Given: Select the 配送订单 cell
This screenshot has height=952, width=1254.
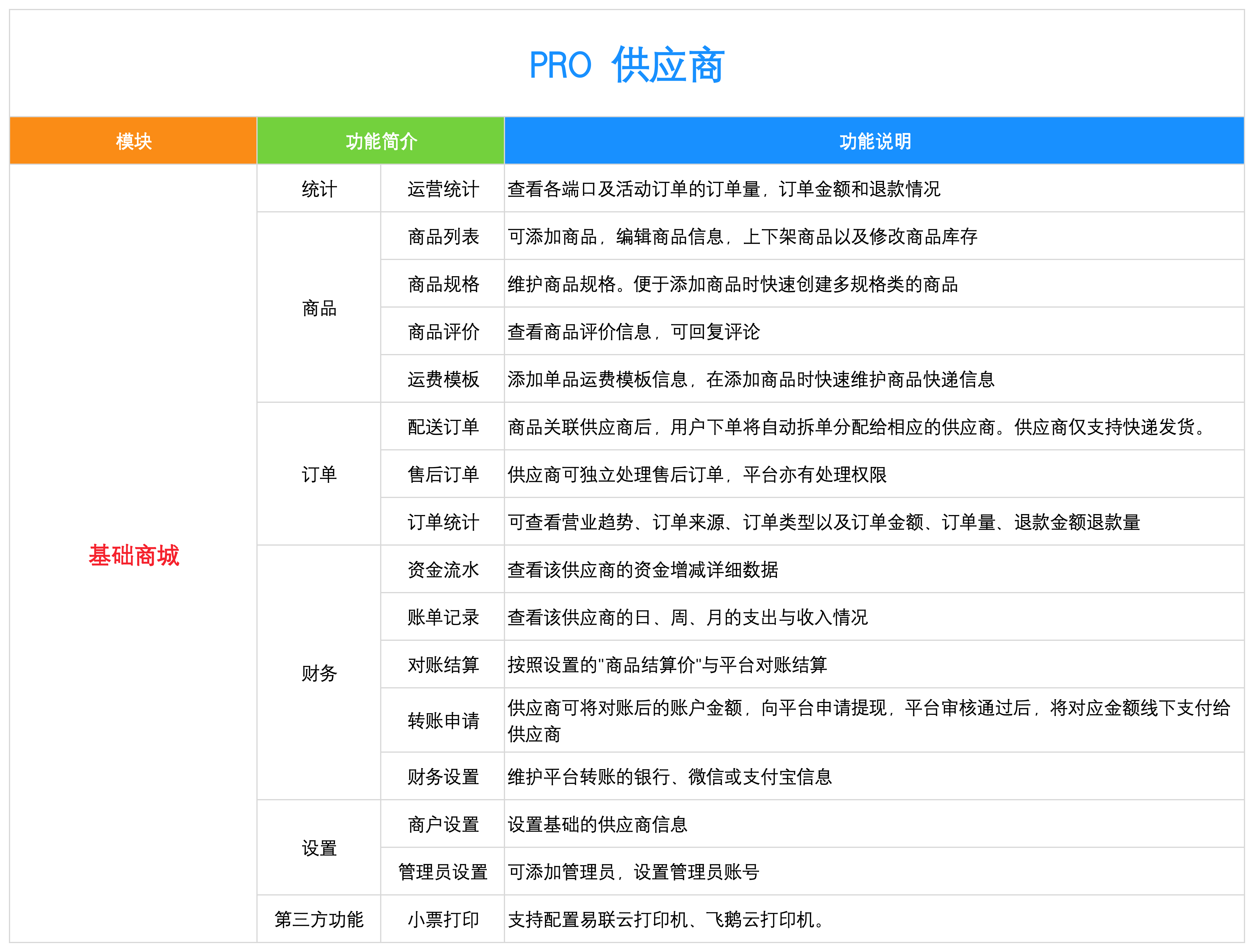Looking at the screenshot, I should [443, 427].
